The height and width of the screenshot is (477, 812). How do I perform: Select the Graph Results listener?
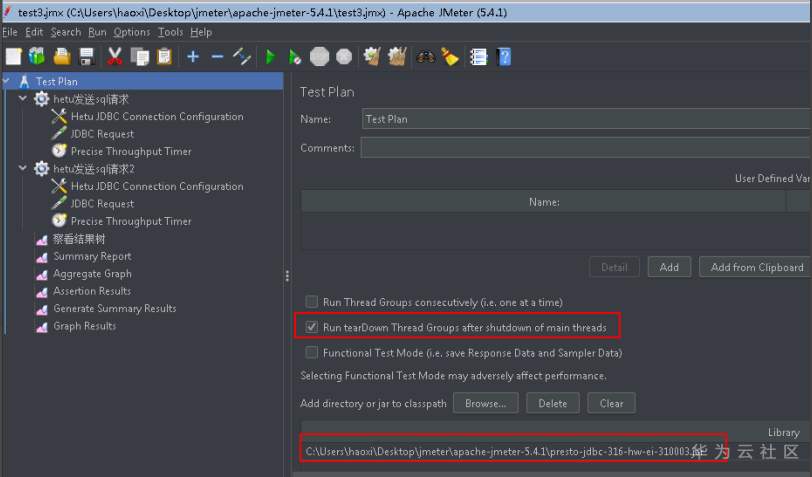tap(84, 326)
